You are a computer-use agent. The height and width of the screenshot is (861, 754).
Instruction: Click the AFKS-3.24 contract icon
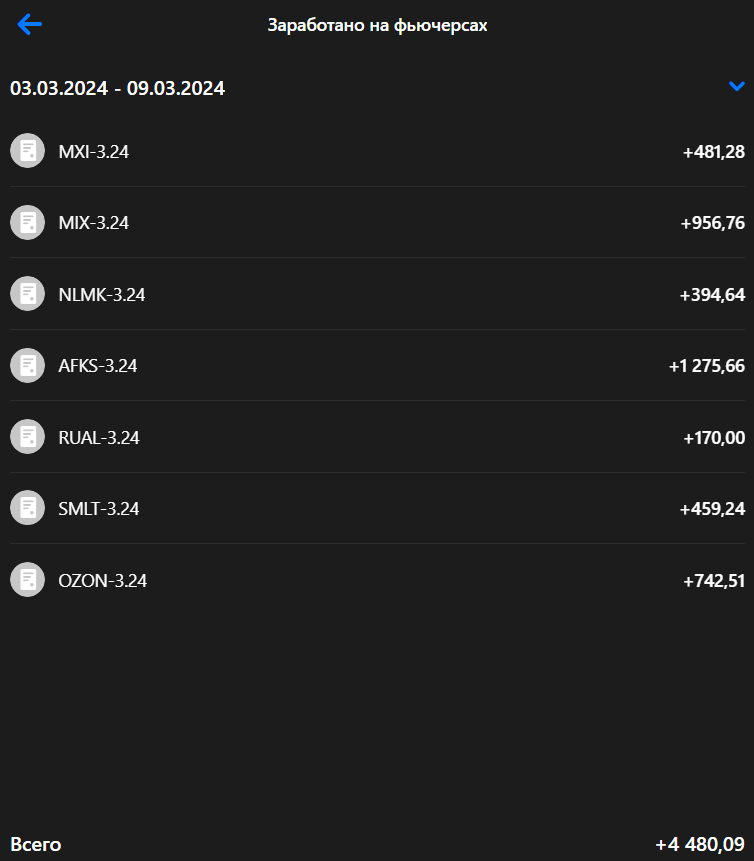[x=28, y=365]
